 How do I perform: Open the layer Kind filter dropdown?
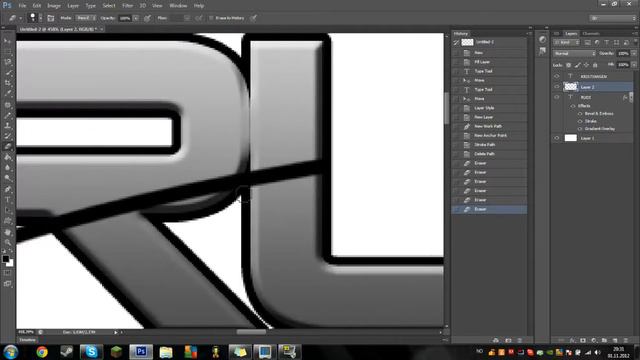point(567,42)
